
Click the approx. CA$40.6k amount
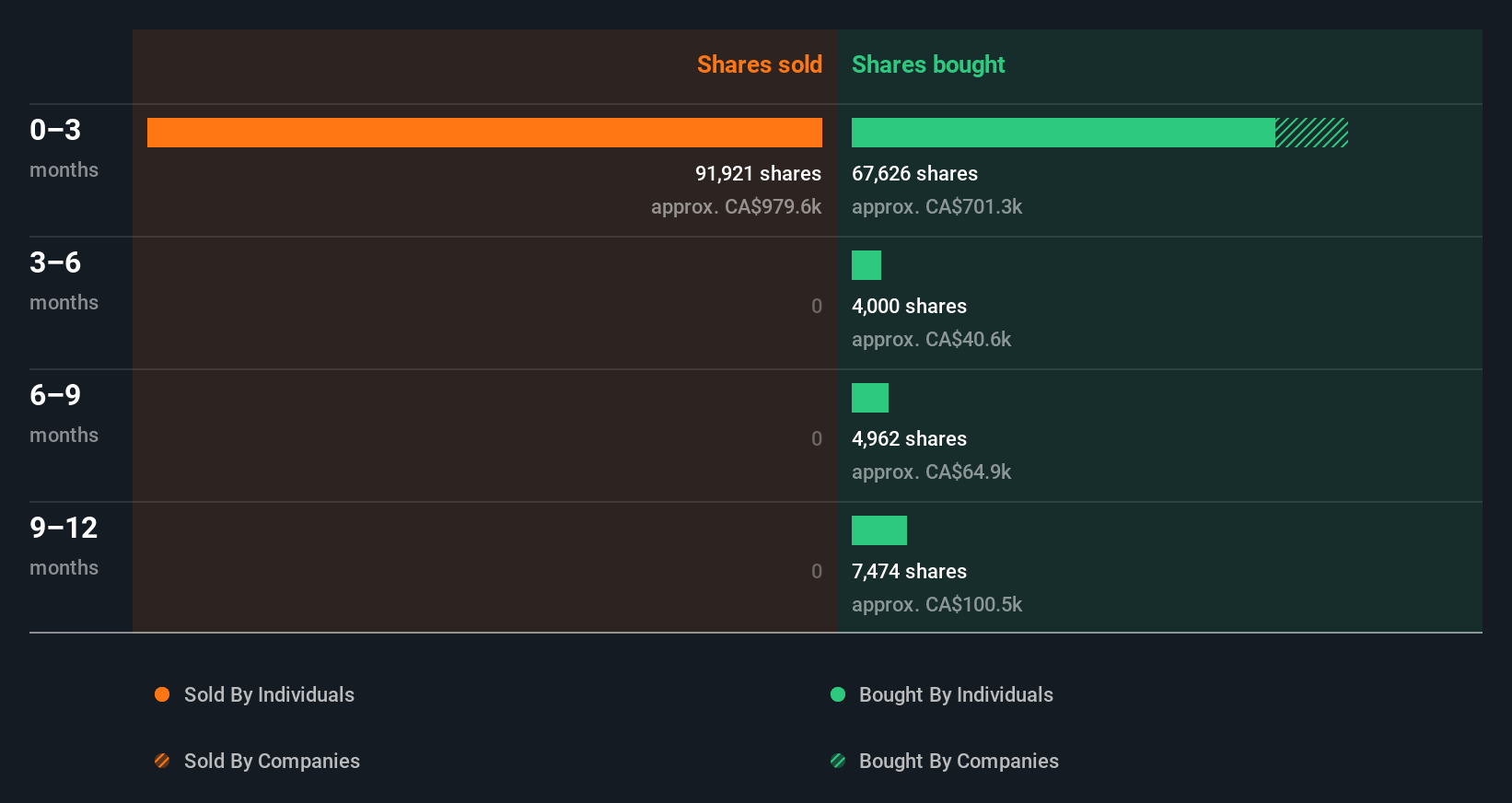pos(931,339)
